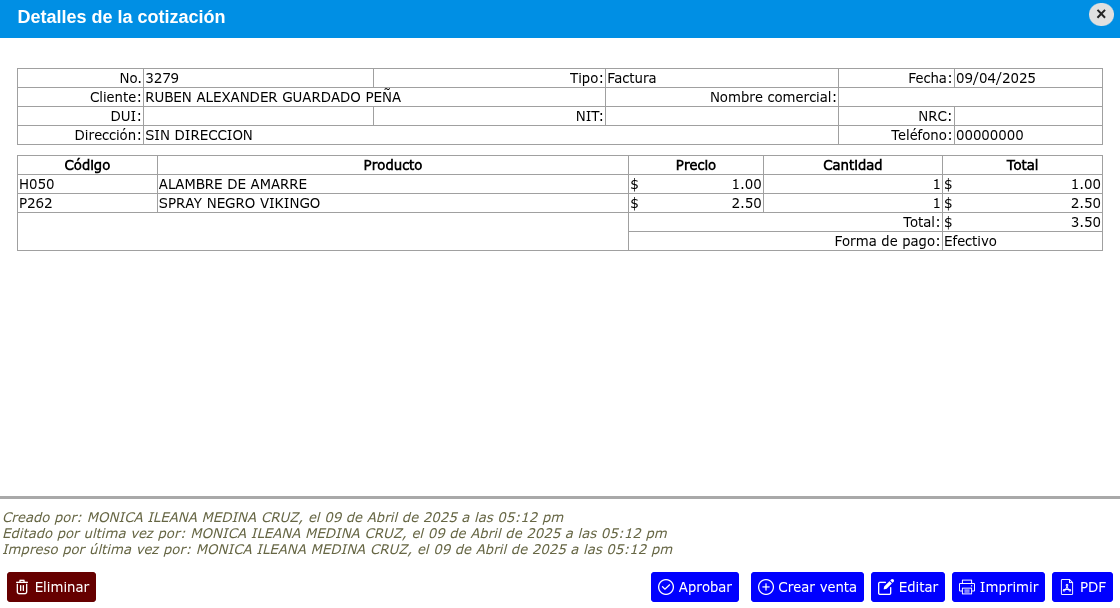Click the price 2.50 of SPRAY NEGRO VIKINGO
Image resolution: width=1120 pixels, height=608 pixels.
click(746, 204)
